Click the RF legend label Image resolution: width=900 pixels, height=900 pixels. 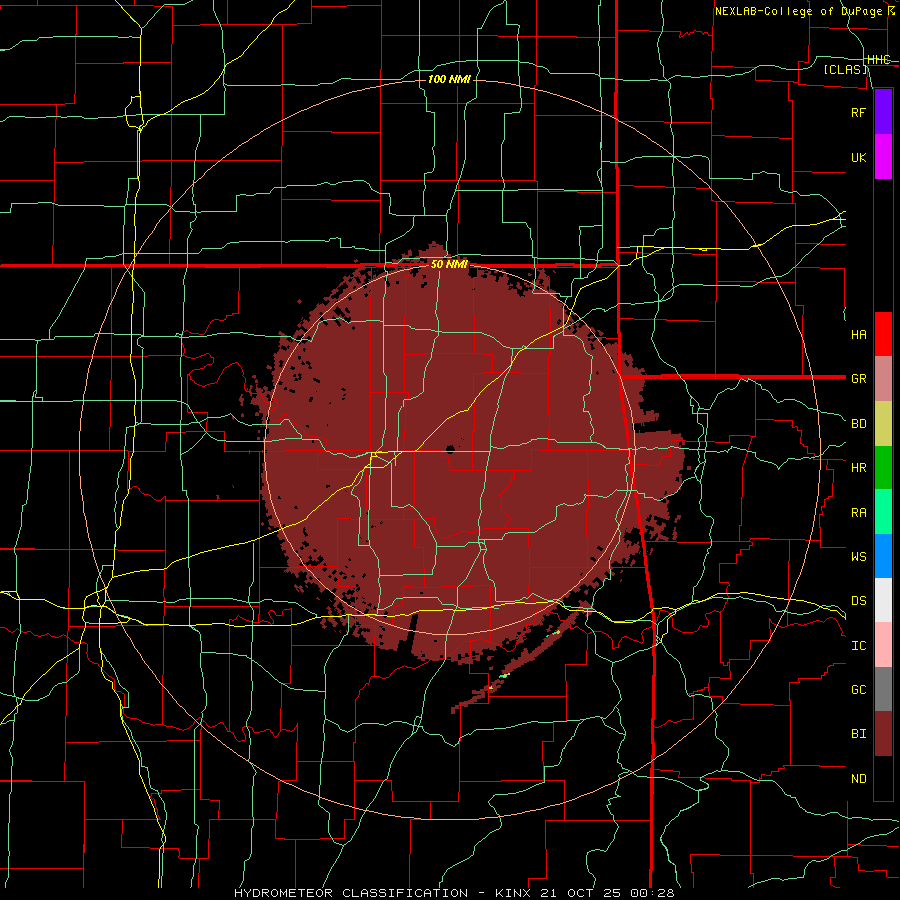[x=858, y=112]
